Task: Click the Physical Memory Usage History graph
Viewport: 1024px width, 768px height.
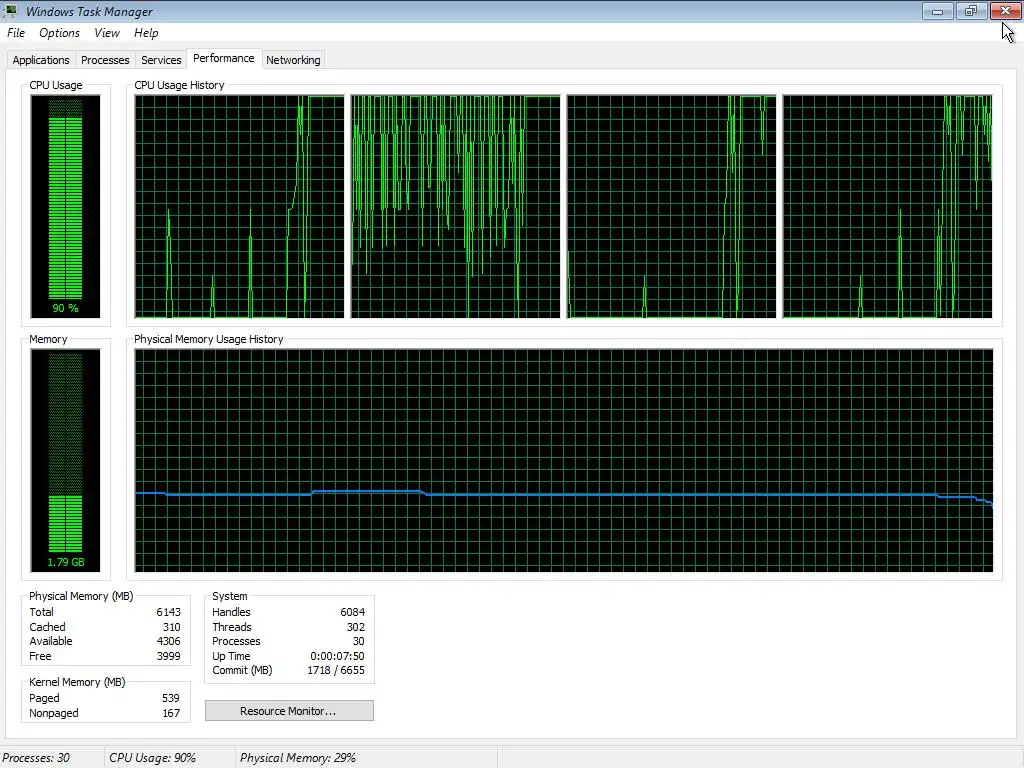Action: pos(564,460)
